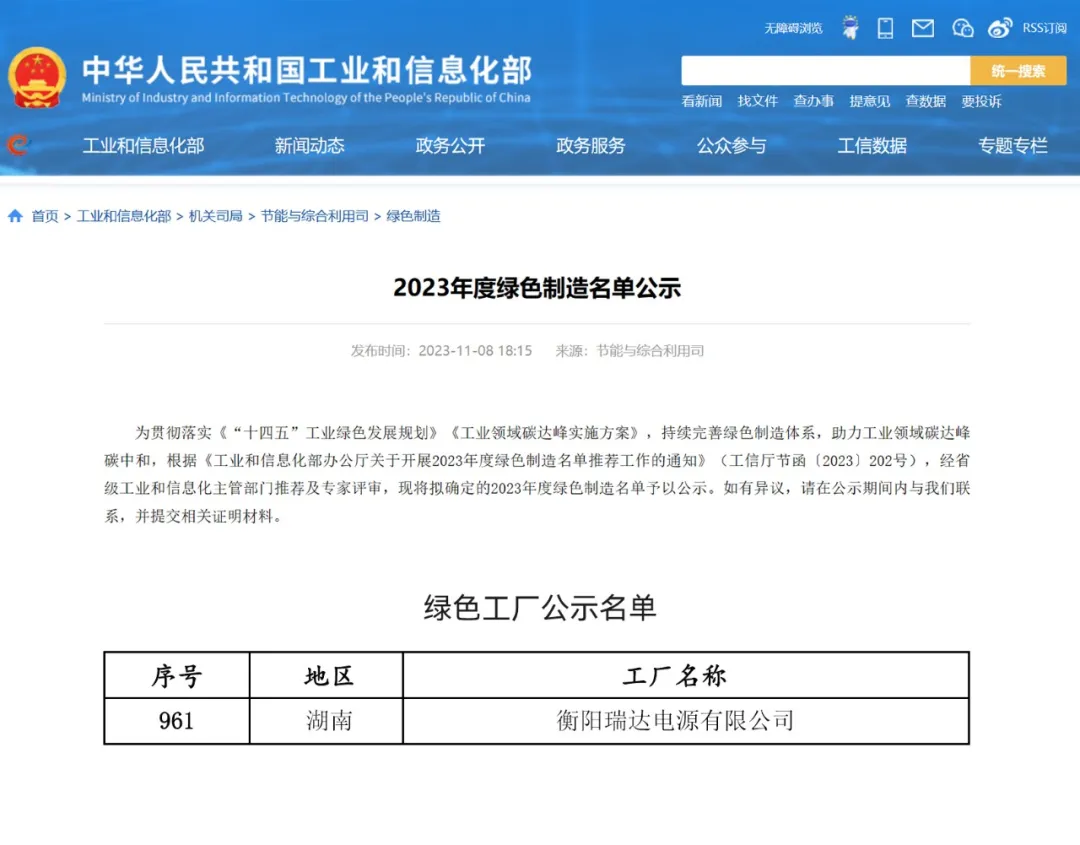The image size is (1080, 845).
Task: Click the RSS订阅 link
Action: pos(1044,28)
